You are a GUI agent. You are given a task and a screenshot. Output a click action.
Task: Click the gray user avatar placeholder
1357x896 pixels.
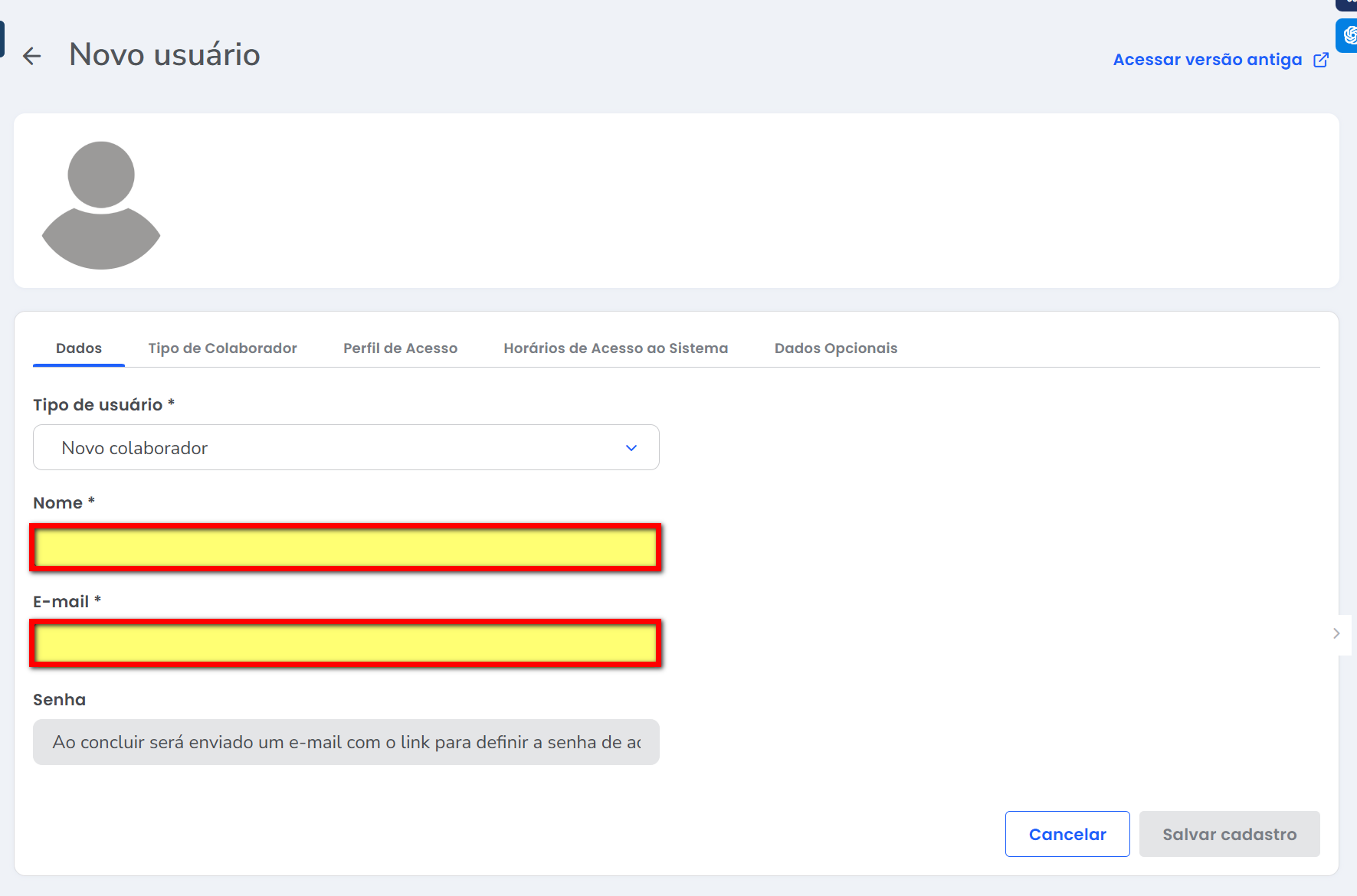[101, 204]
